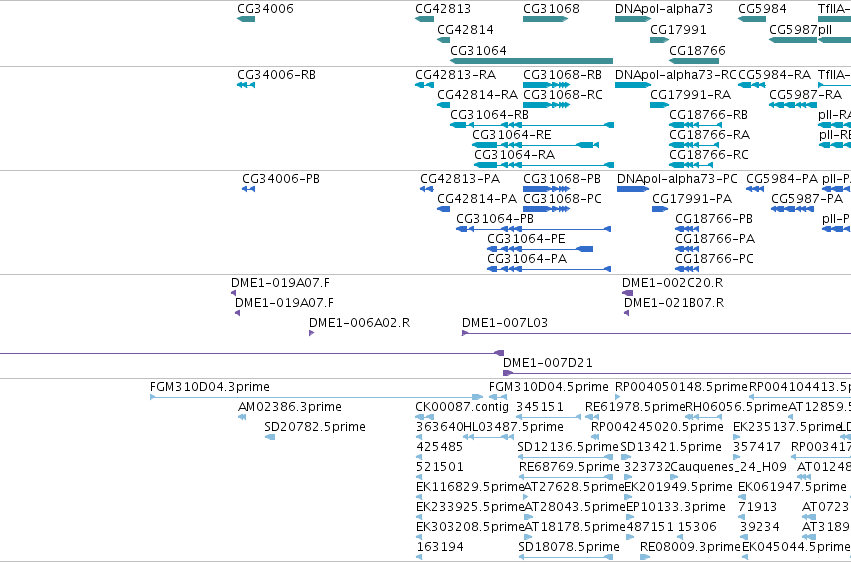The width and height of the screenshot is (851, 562).
Task: Click Cauquenes_24_H09 EST label
Action: pos(729,468)
